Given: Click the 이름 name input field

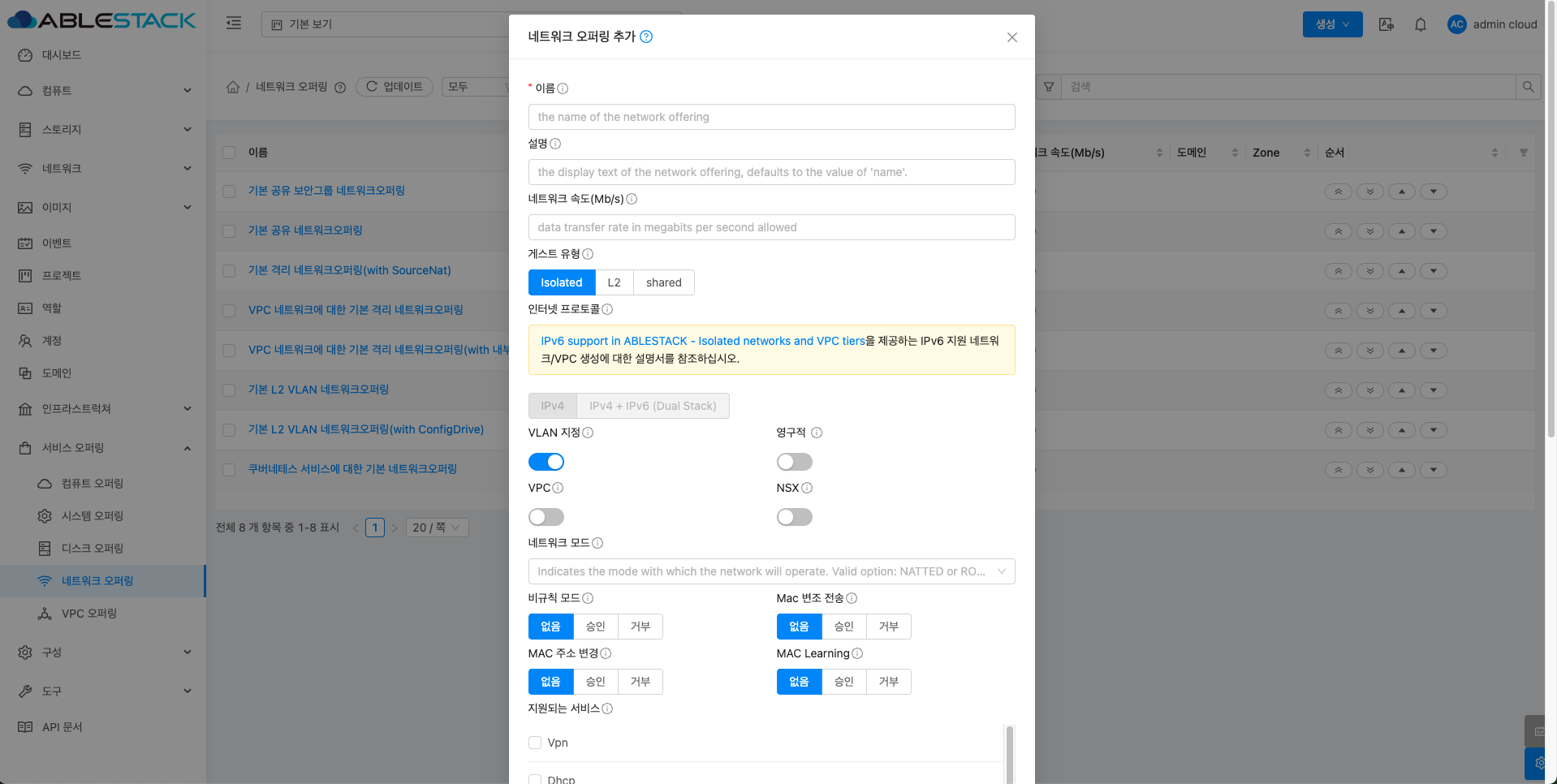Looking at the screenshot, I should (x=771, y=117).
